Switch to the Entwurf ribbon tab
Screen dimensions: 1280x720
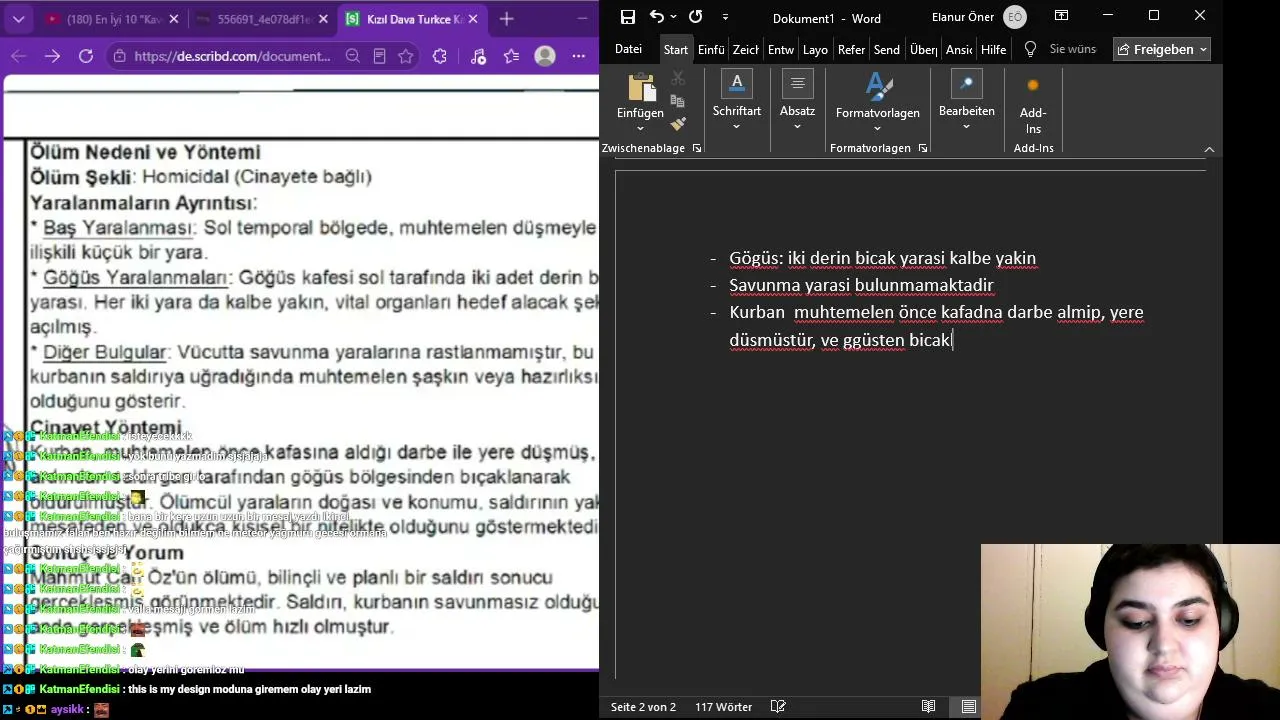point(781,49)
